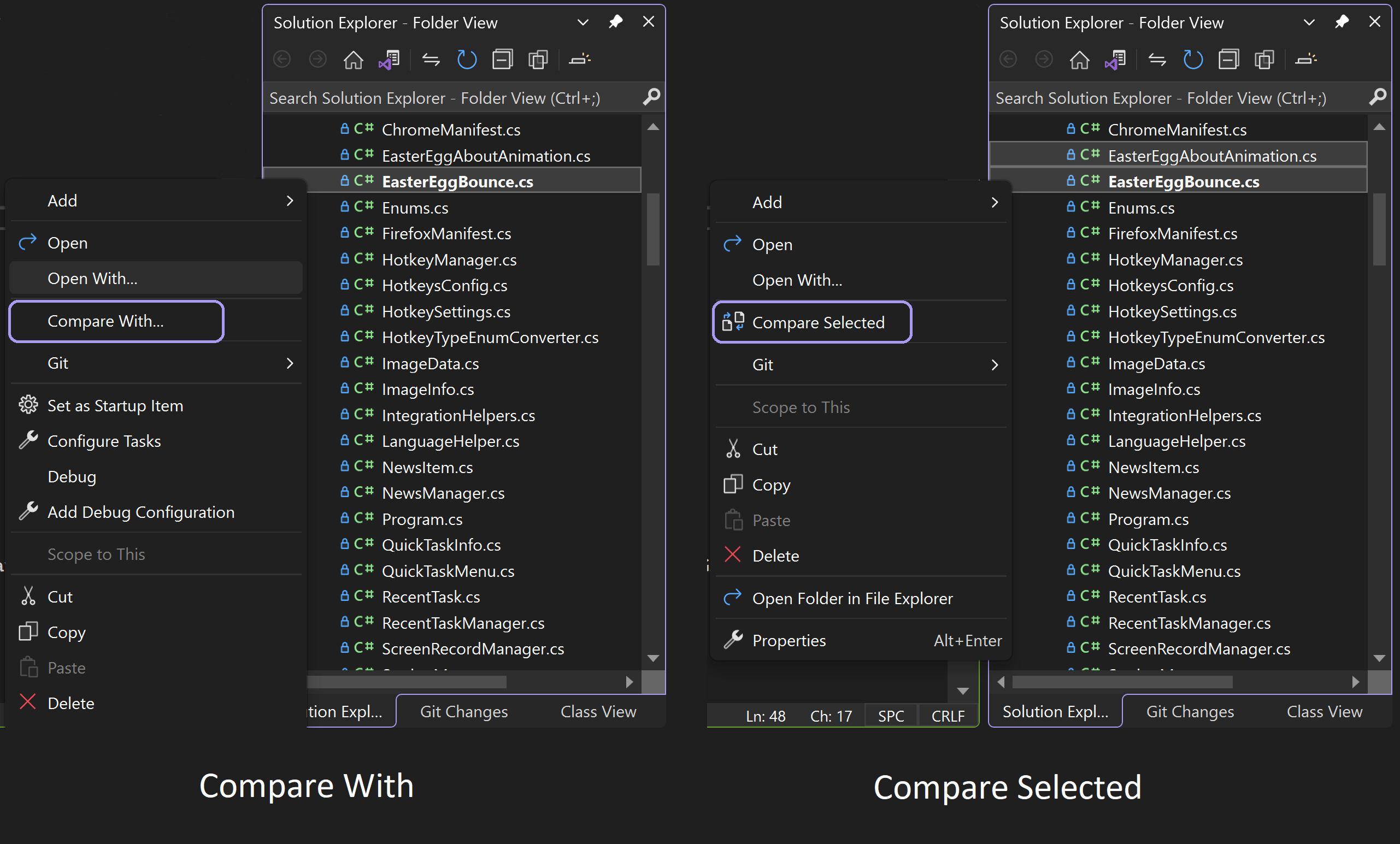The image size is (1400, 844).
Task: Click the refresh/sync icon in Solution Explorer
Action: (463, 60)
